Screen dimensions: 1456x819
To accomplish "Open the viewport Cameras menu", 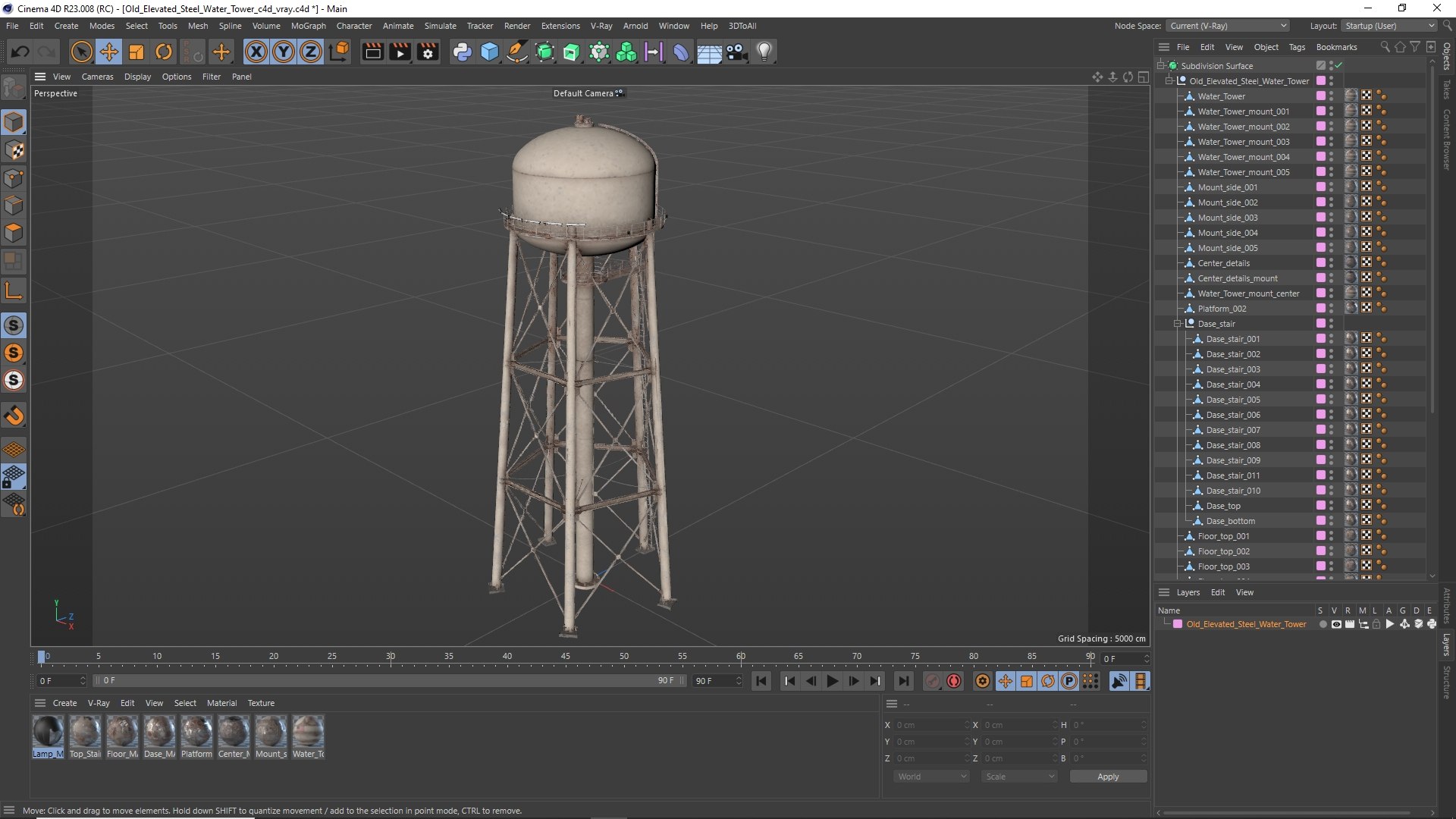I will [x=97, y=77].
